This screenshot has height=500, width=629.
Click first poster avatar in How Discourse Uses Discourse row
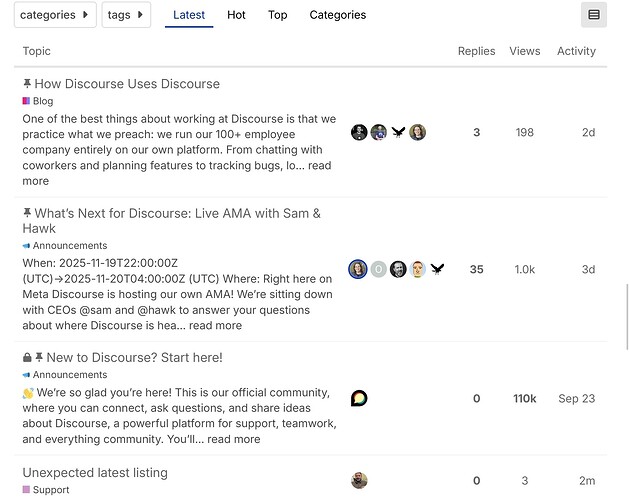[x=359, y=132]
